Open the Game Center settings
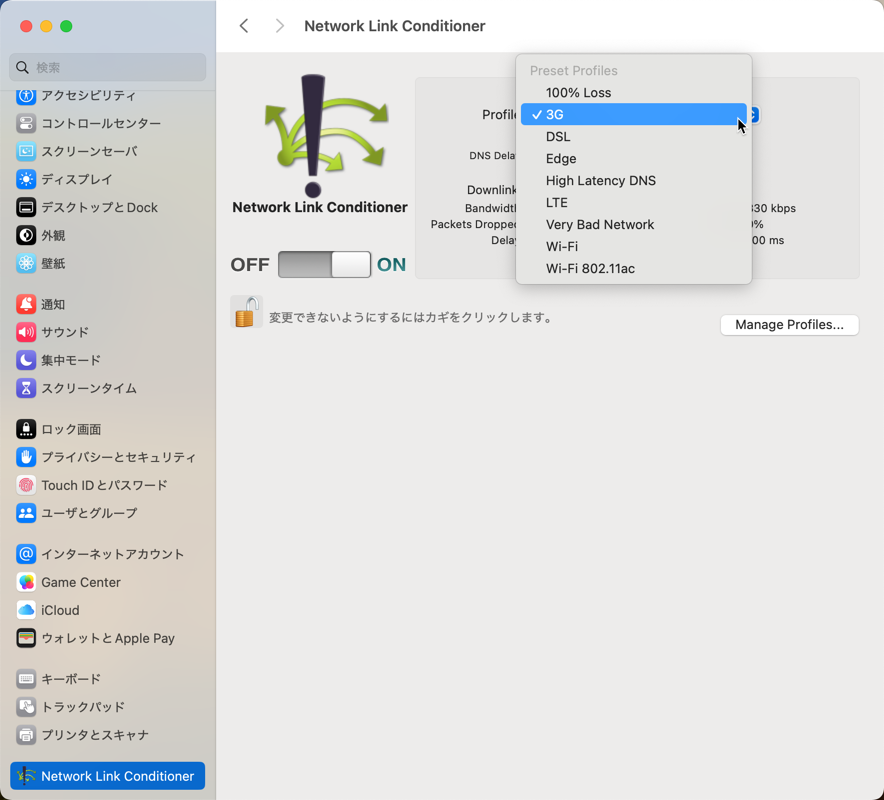This screenshot has width=884, height=800. (107, 582)
